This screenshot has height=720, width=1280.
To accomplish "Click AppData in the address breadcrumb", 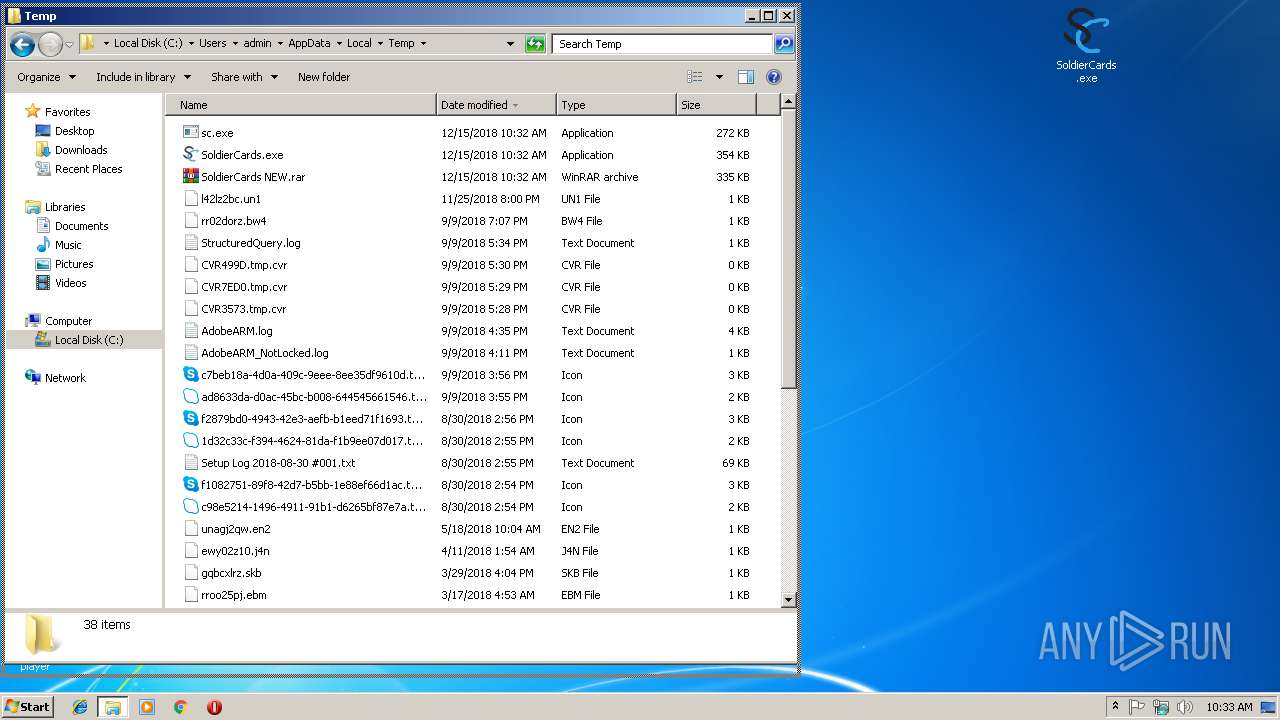I will pos(309,44).
